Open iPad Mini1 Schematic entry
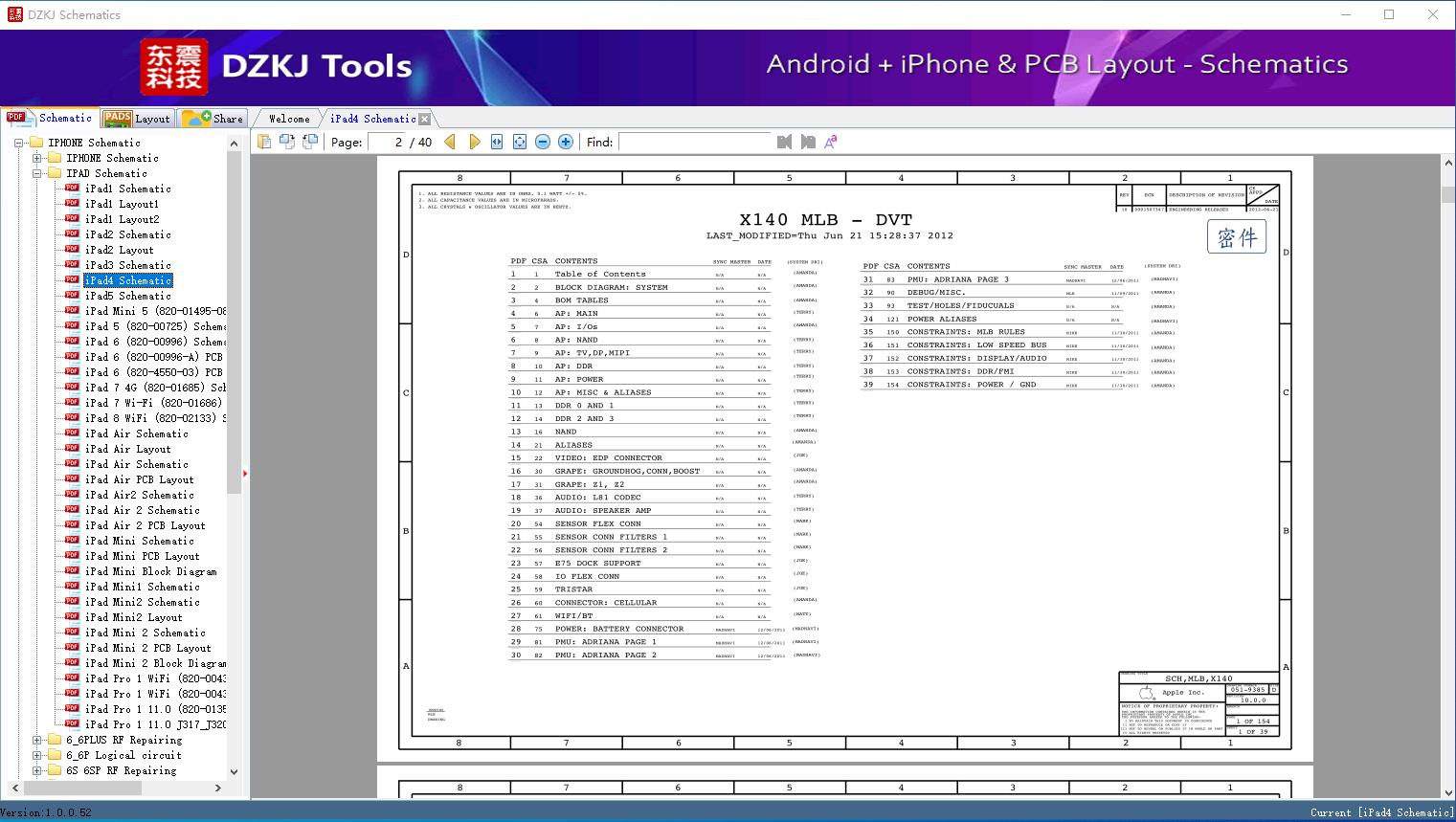This screenshot has width=1456, height=822. pyautogui.click(x=143, y=587)
